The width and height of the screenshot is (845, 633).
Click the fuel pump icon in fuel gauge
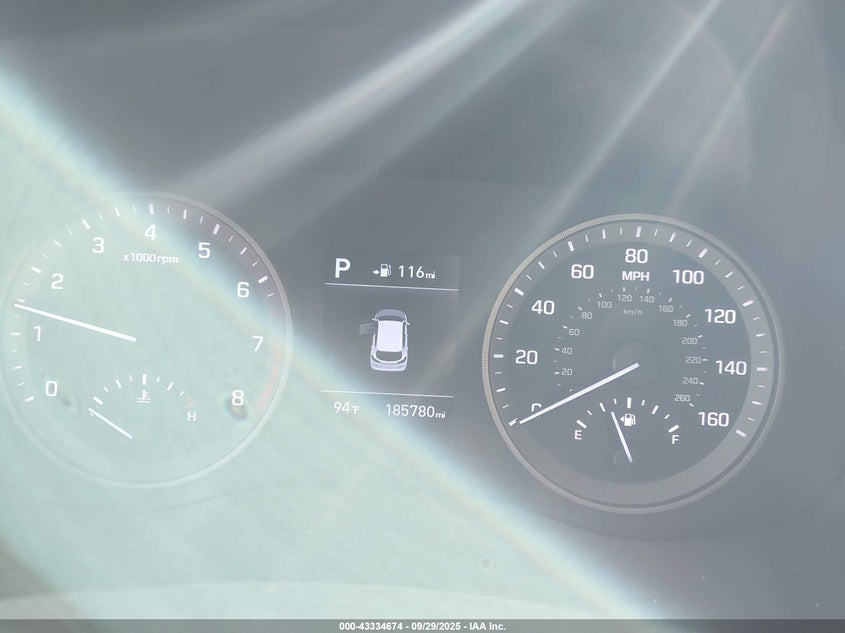pos(628,417)
